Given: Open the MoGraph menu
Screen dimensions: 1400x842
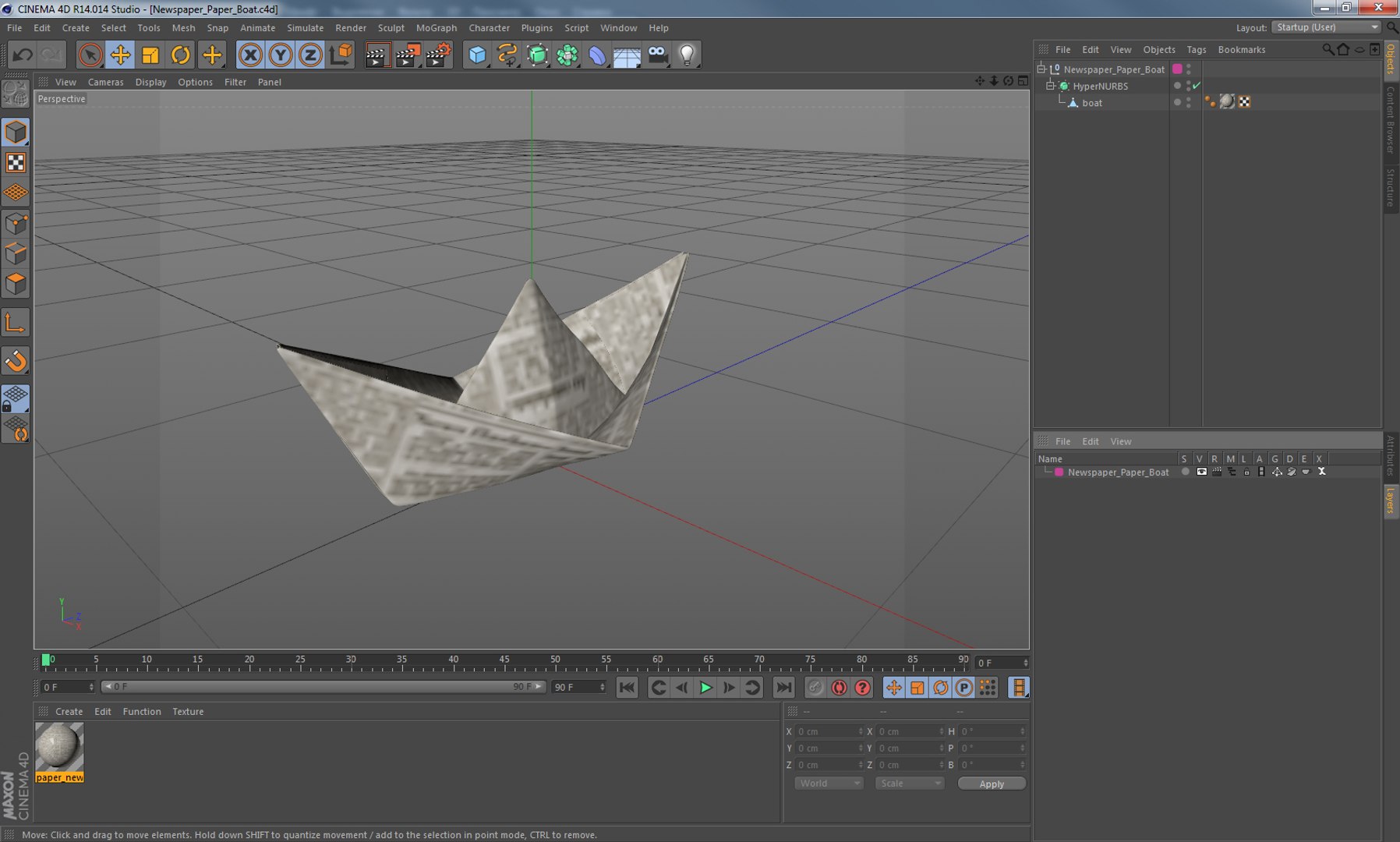Looking at the screenshot, I should point(436,28).
